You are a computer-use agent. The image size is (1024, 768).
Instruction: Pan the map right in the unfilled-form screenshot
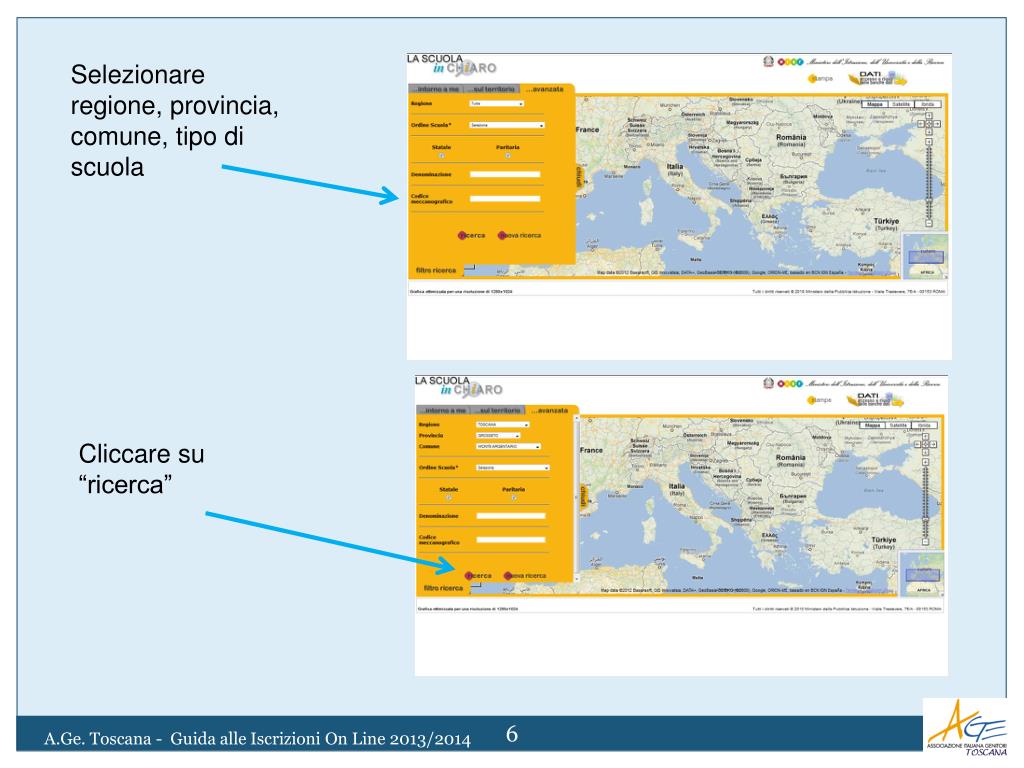[936, 123]
